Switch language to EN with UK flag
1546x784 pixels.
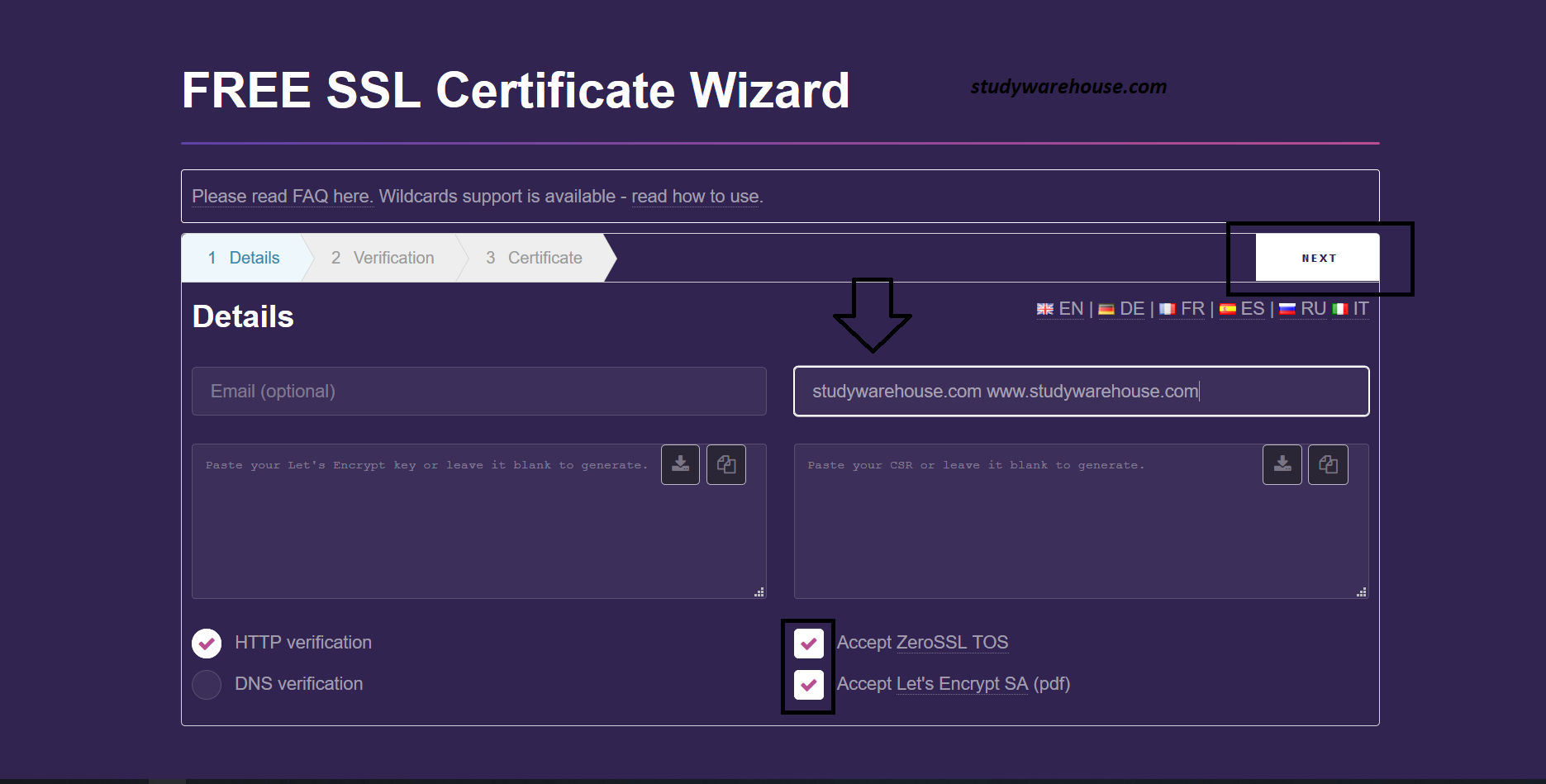pyautogui.click(x=1060, y=309)
